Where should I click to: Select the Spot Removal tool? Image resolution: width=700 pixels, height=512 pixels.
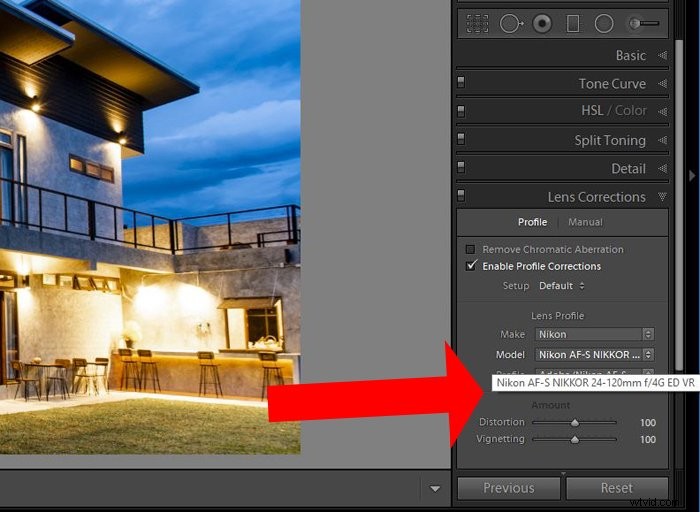coord(511,23)
